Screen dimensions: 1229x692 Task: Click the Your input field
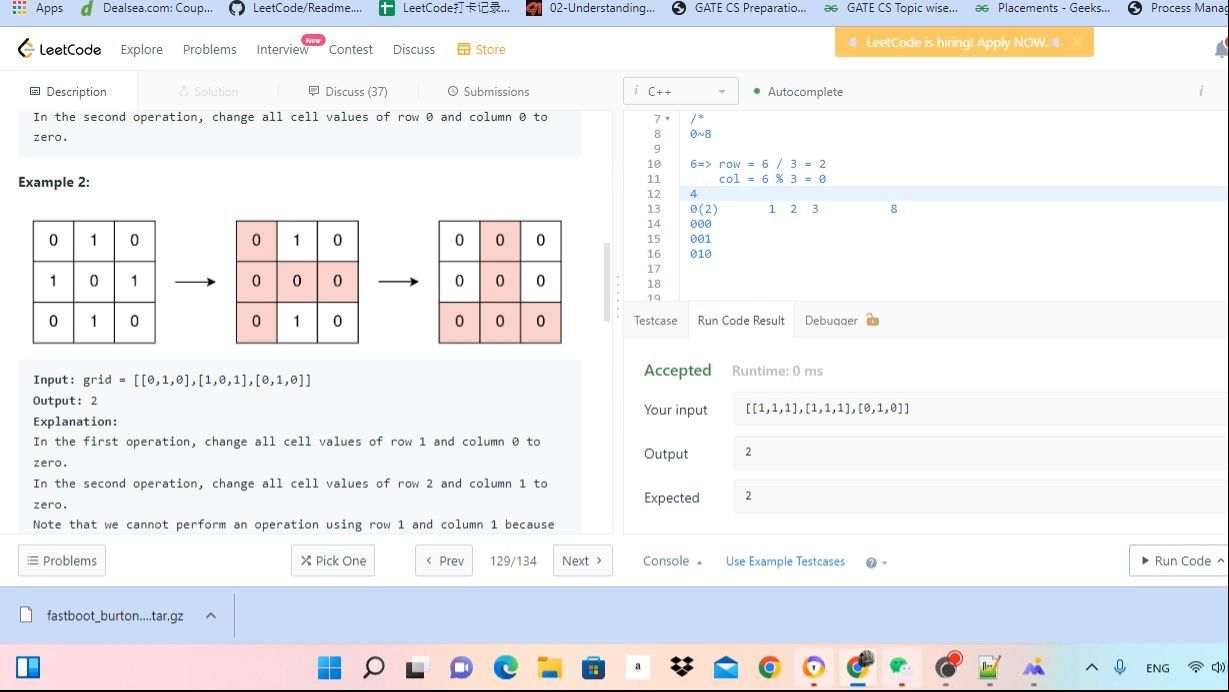click(x=980, y=409)
